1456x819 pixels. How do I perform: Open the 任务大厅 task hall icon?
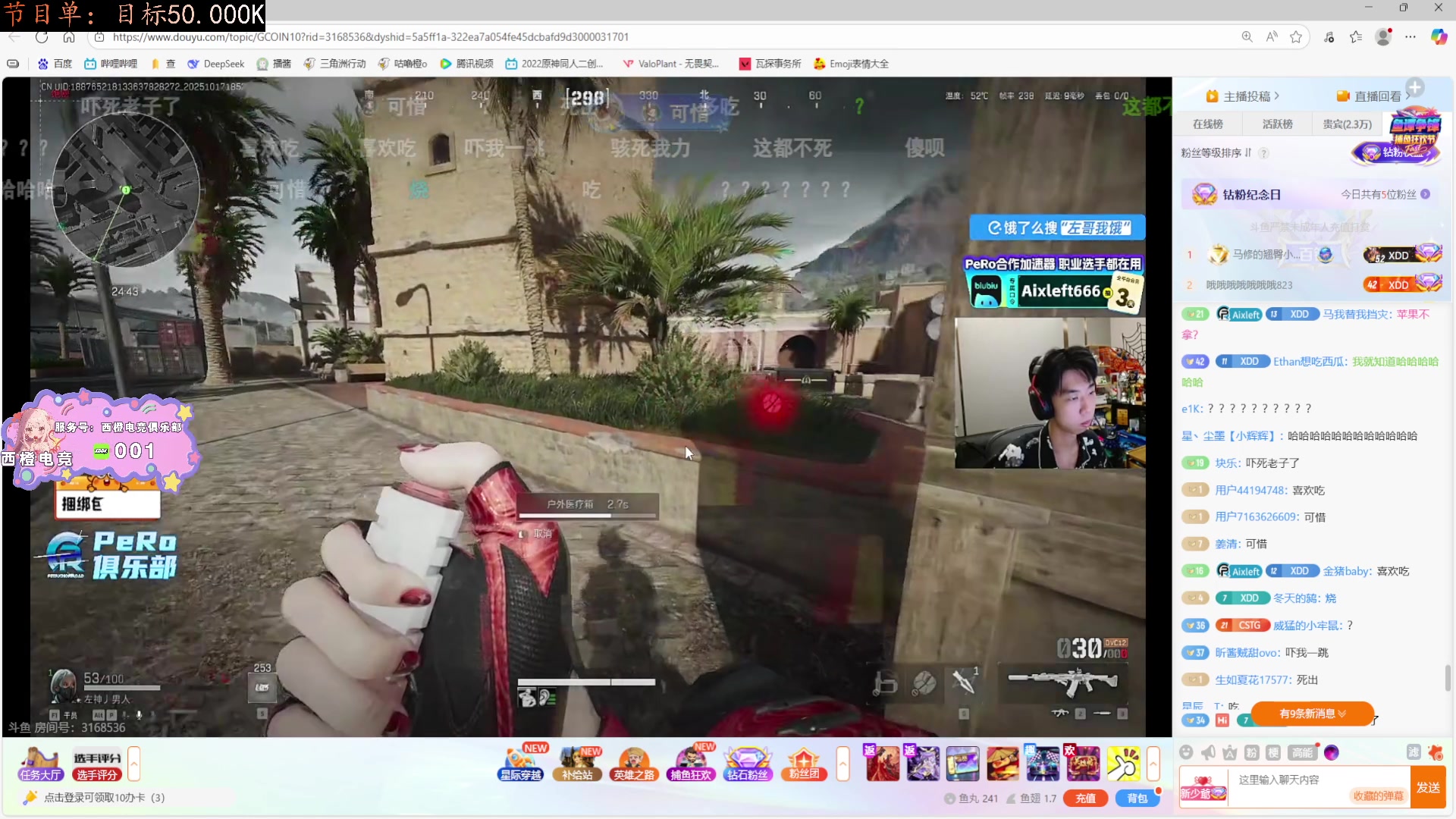40,764
